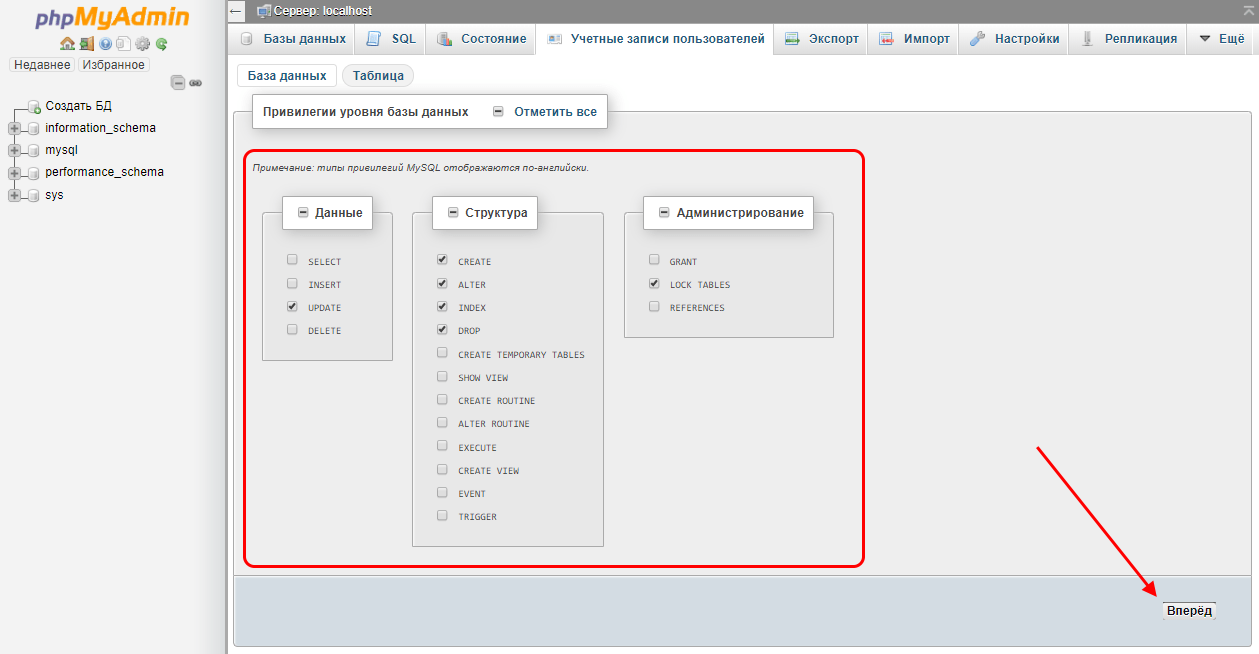Enable CREATE TEMPORARY TABLES checkbox
1259x654 pixels.
coord(442,353)
